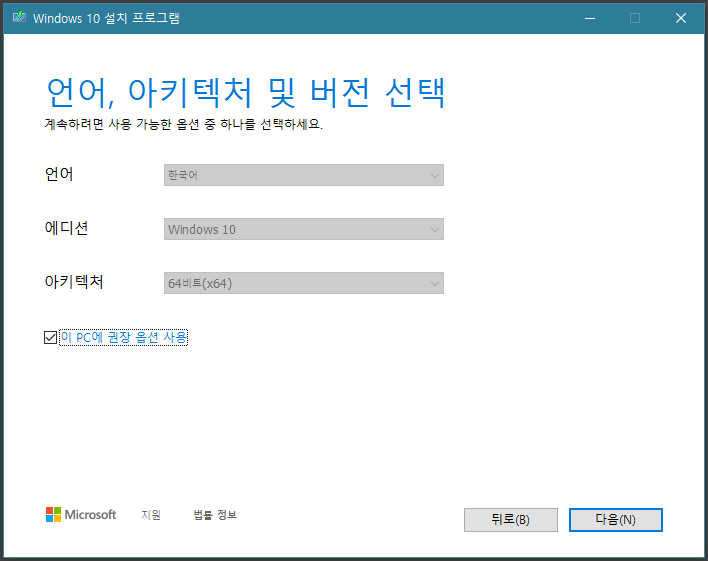Click the window title 'Windows 10 설치 프로그램'
Image resolution: width=708 pixels, height=561 pixels.
[106, 18]
